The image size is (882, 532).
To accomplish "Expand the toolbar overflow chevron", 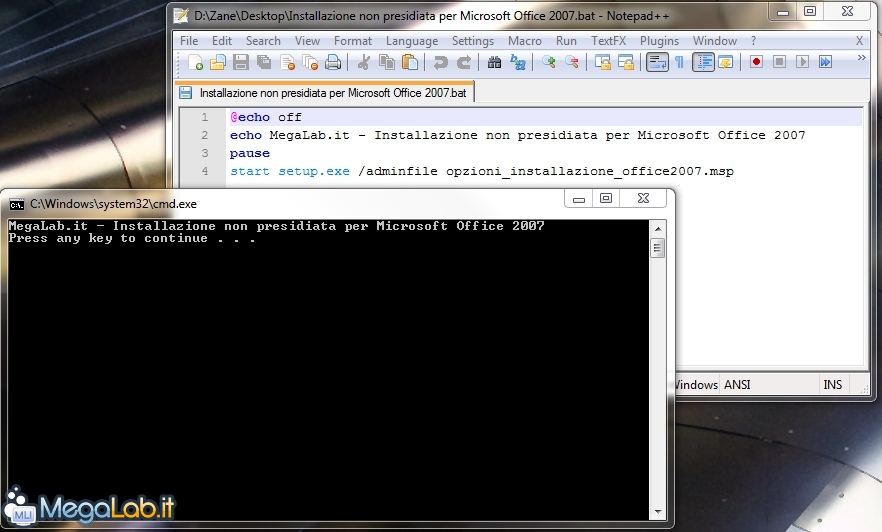I will (861, 59).
